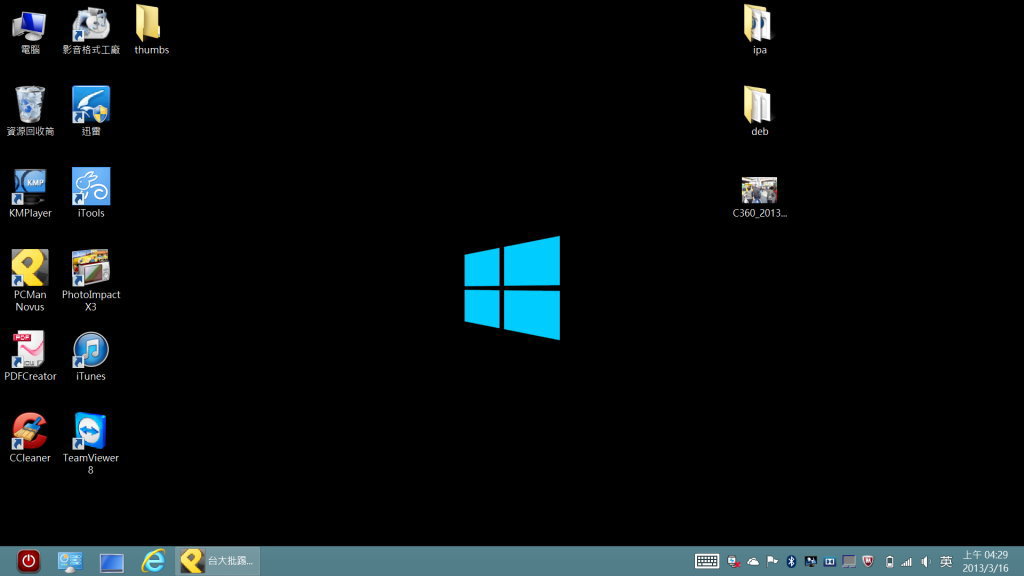Open the wireless signal bars icon
1024x576 pixels.
906,562
